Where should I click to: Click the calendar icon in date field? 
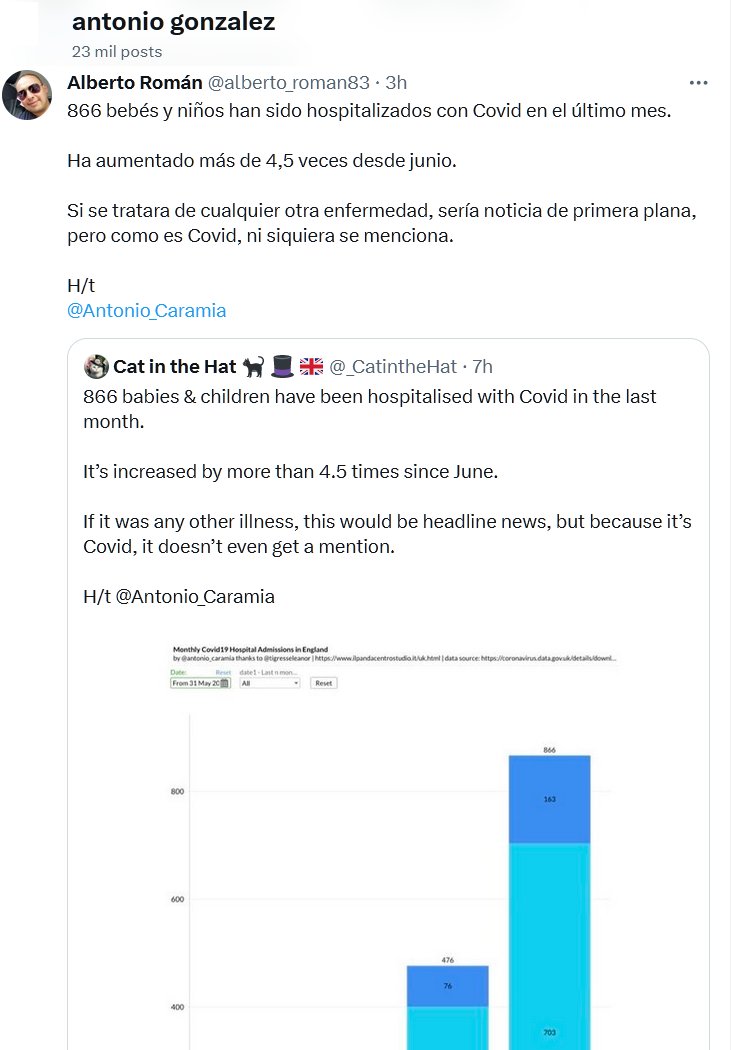pyautogui.click(x=225, y=683)
